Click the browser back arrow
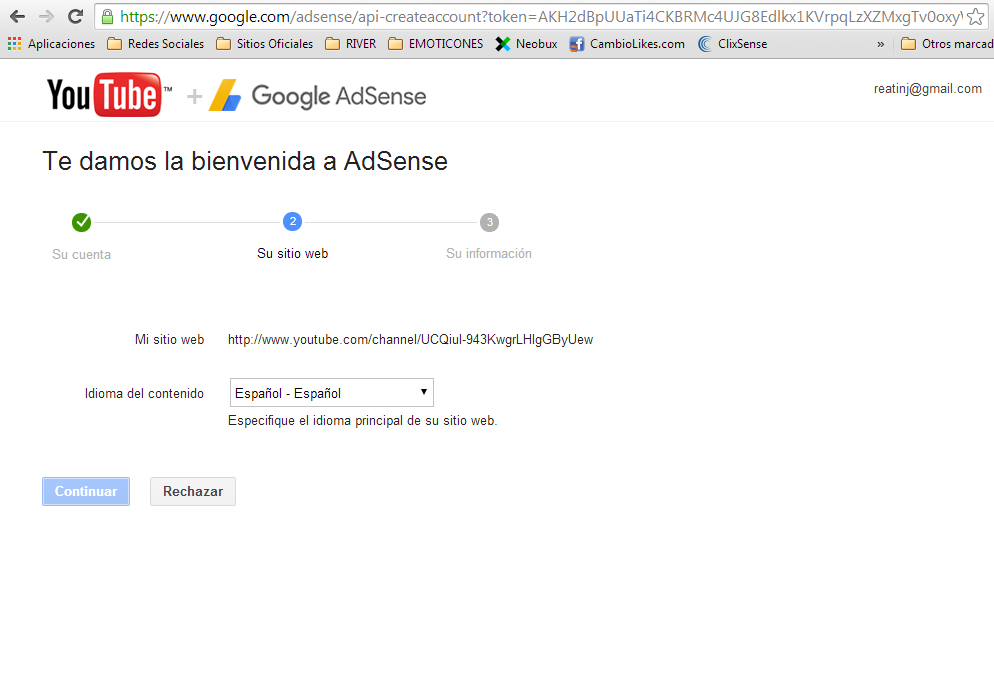994x696 pixels. tap(18, 16)
